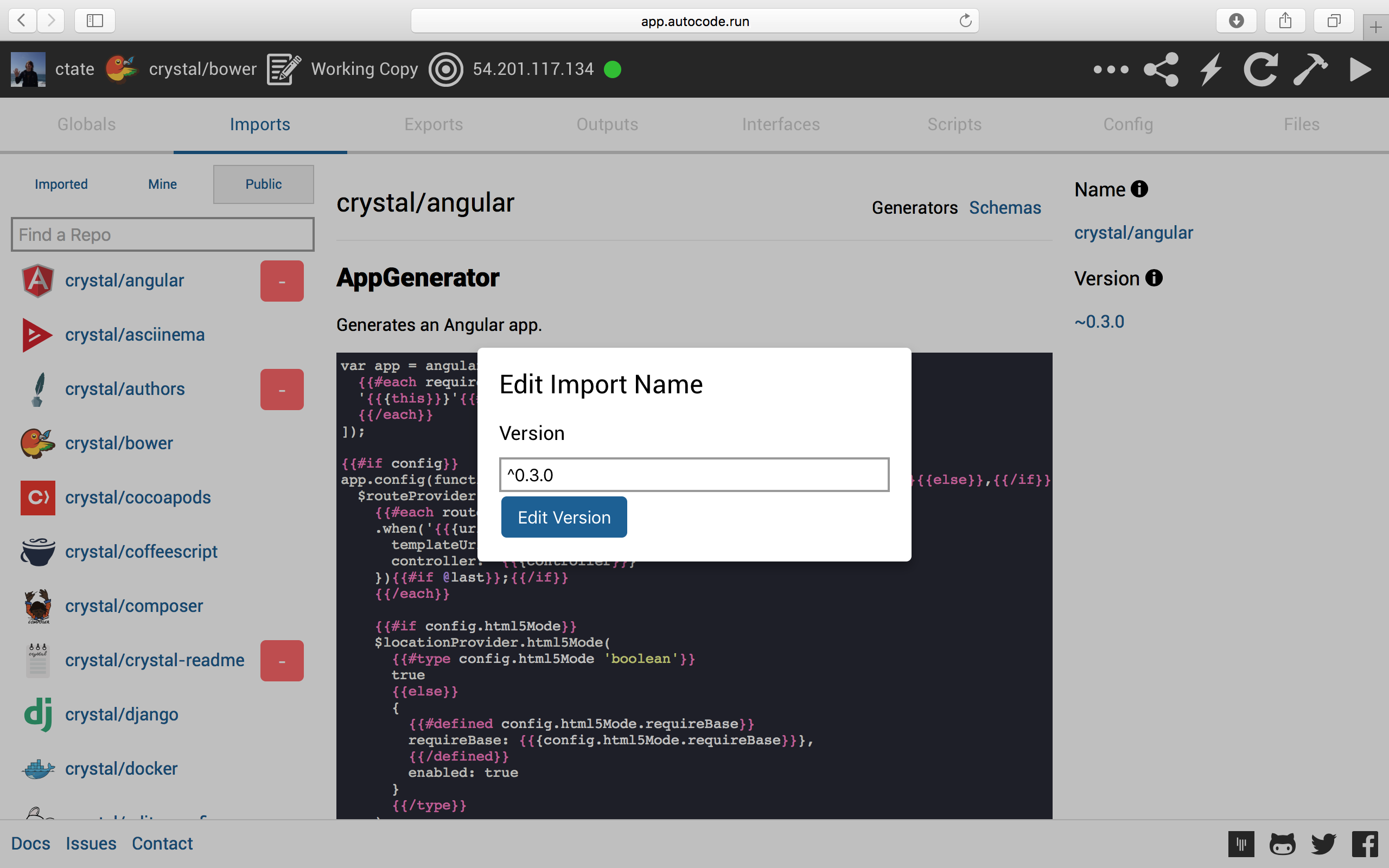Switch to the Exports tab
Viewport: 1389px width, 868px height.
[434, 124]
